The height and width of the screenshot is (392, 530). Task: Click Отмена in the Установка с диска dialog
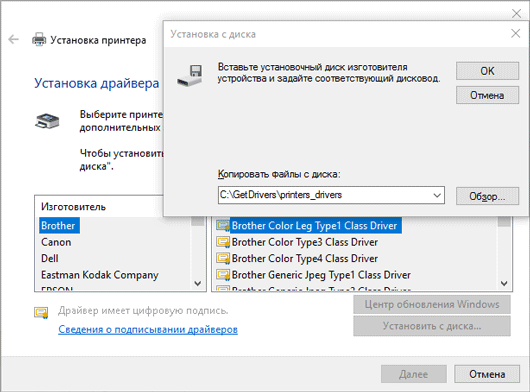click(487, 95)
